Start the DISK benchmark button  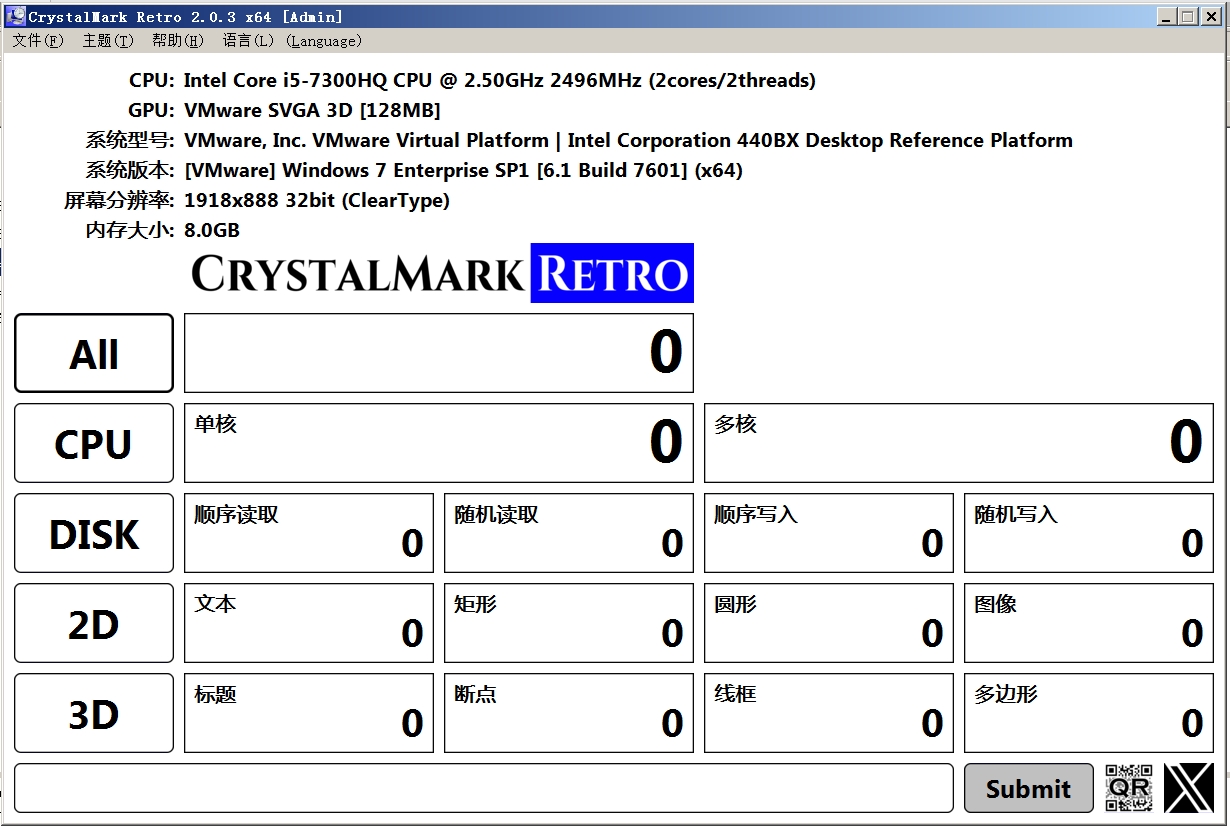94,533
